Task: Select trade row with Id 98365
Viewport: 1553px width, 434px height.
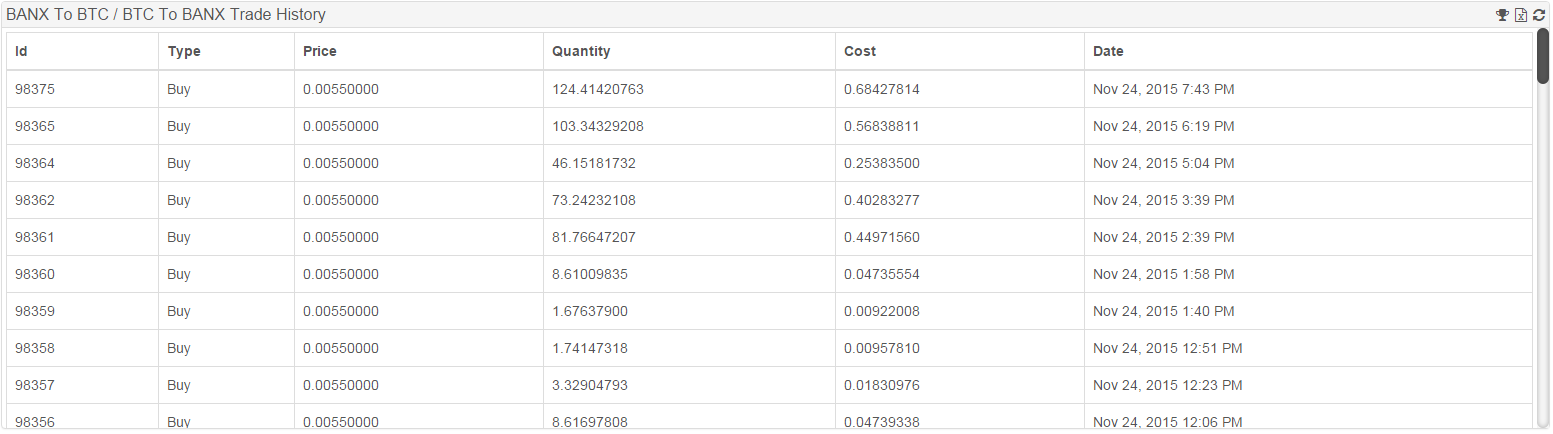Action: pyautogui.click(x=769, y=126)
